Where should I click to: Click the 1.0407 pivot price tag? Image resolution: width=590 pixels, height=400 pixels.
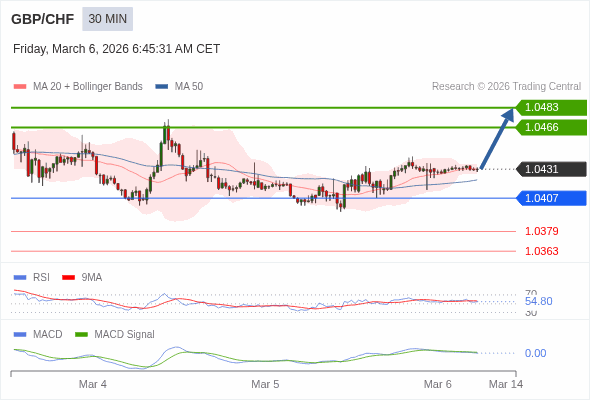[551, 198]
